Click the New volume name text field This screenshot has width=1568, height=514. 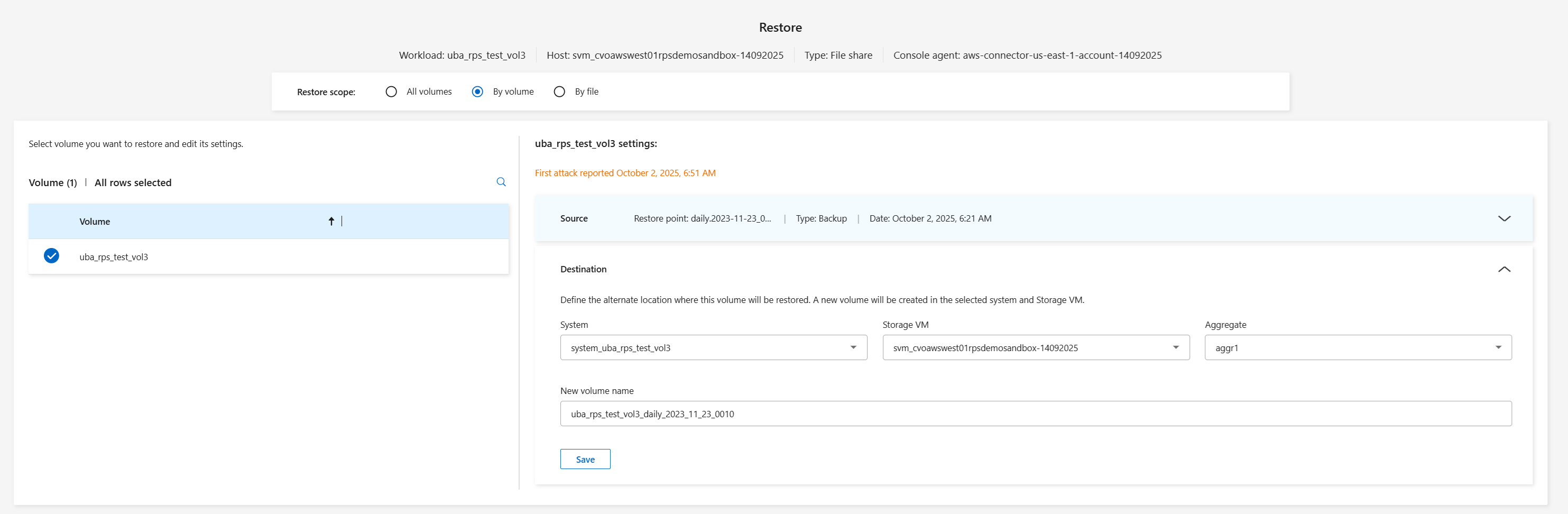tap(1036, 414)
